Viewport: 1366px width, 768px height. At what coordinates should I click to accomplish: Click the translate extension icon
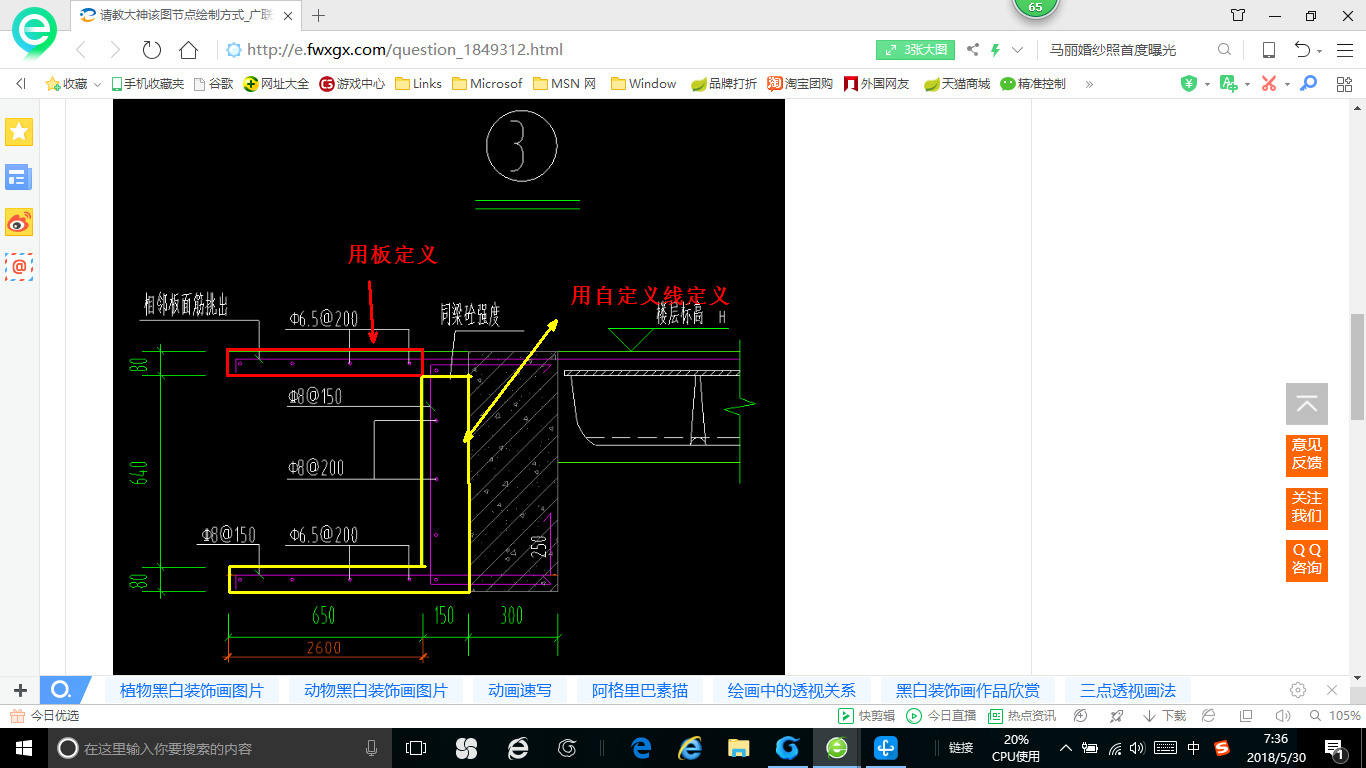(x=1229, y=84)
